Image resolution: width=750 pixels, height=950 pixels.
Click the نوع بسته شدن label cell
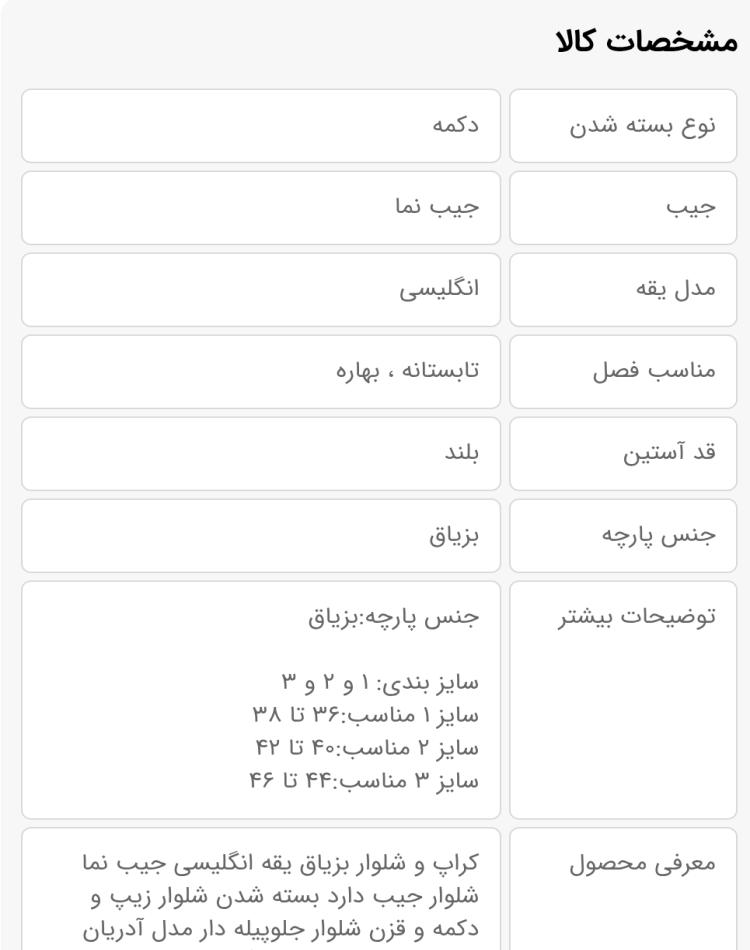coord(623,126)
